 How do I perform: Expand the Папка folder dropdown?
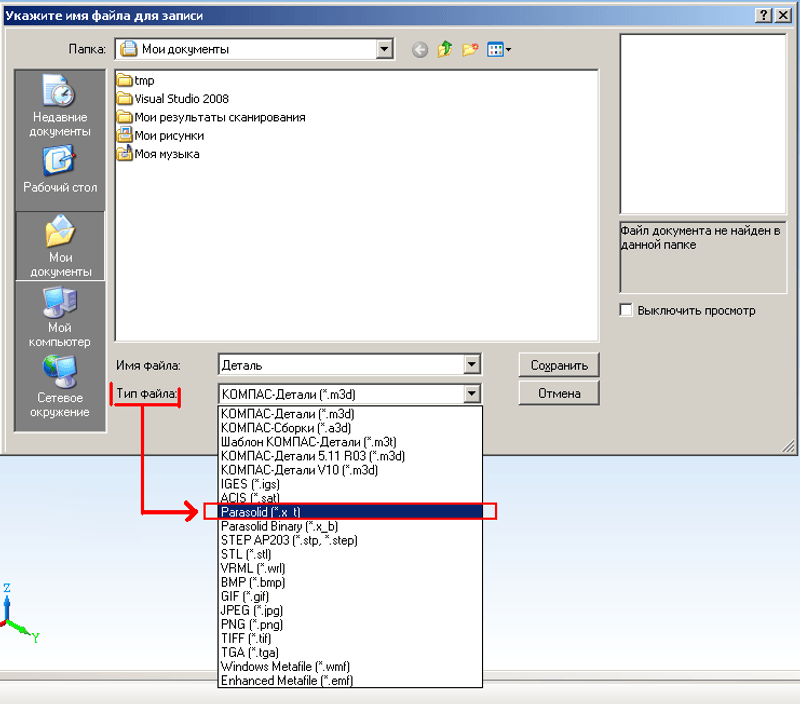pyautogui.click(x=384, y=49)
